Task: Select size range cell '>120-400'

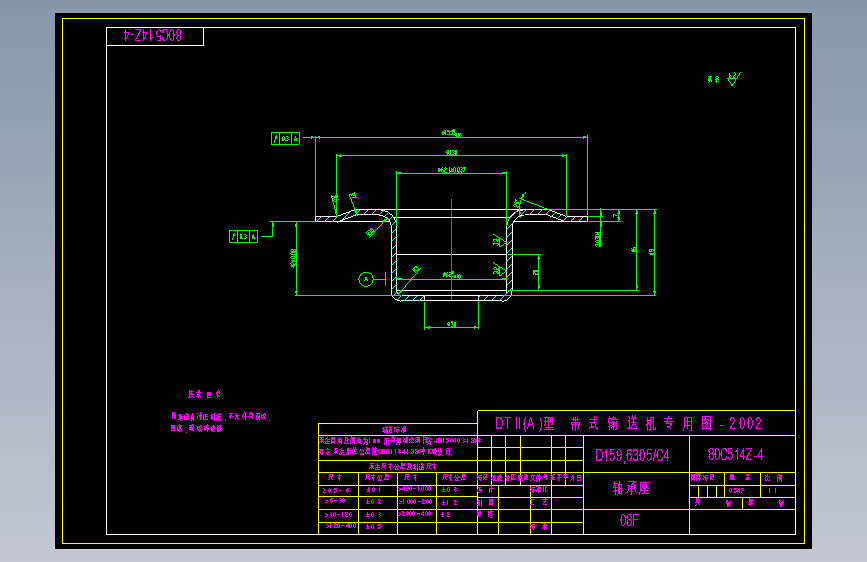Action: coord(341,526)
